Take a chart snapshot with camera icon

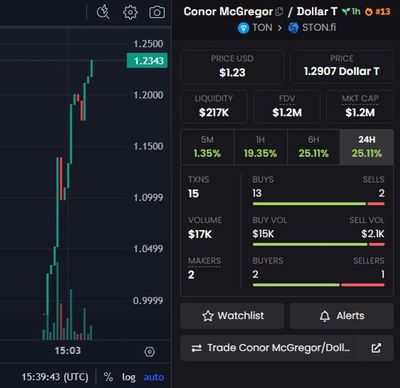click(x=157, y=13)
